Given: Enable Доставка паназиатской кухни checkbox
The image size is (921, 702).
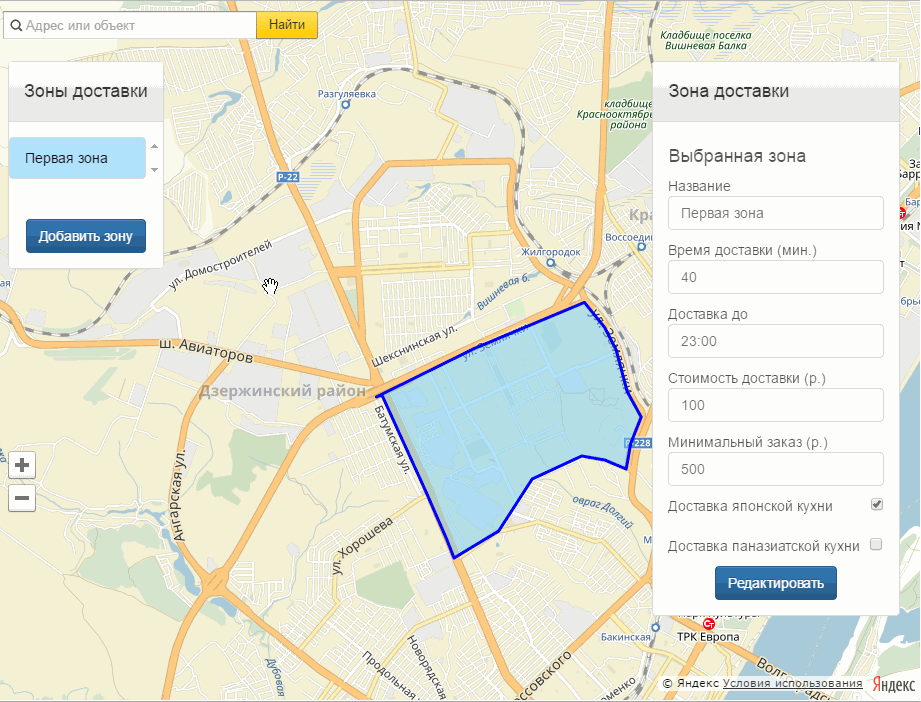Looking at the screenshot, I should point(877,545).
